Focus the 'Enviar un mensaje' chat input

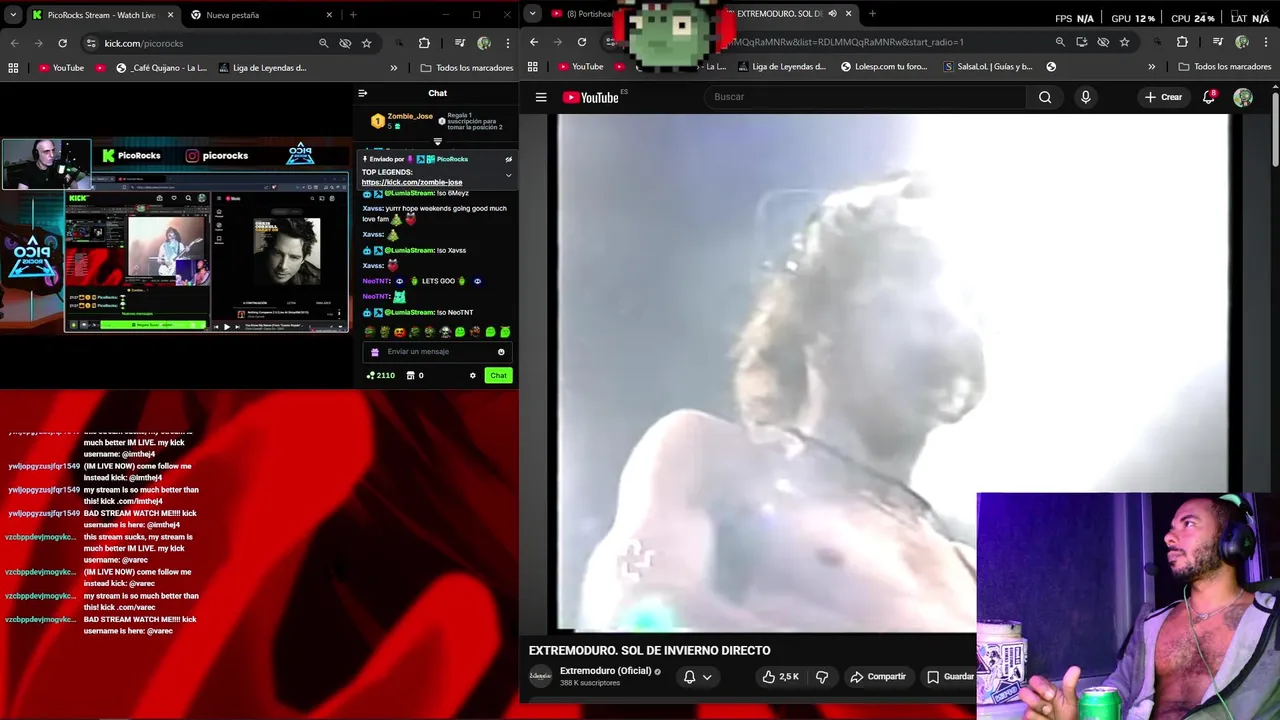438,352
